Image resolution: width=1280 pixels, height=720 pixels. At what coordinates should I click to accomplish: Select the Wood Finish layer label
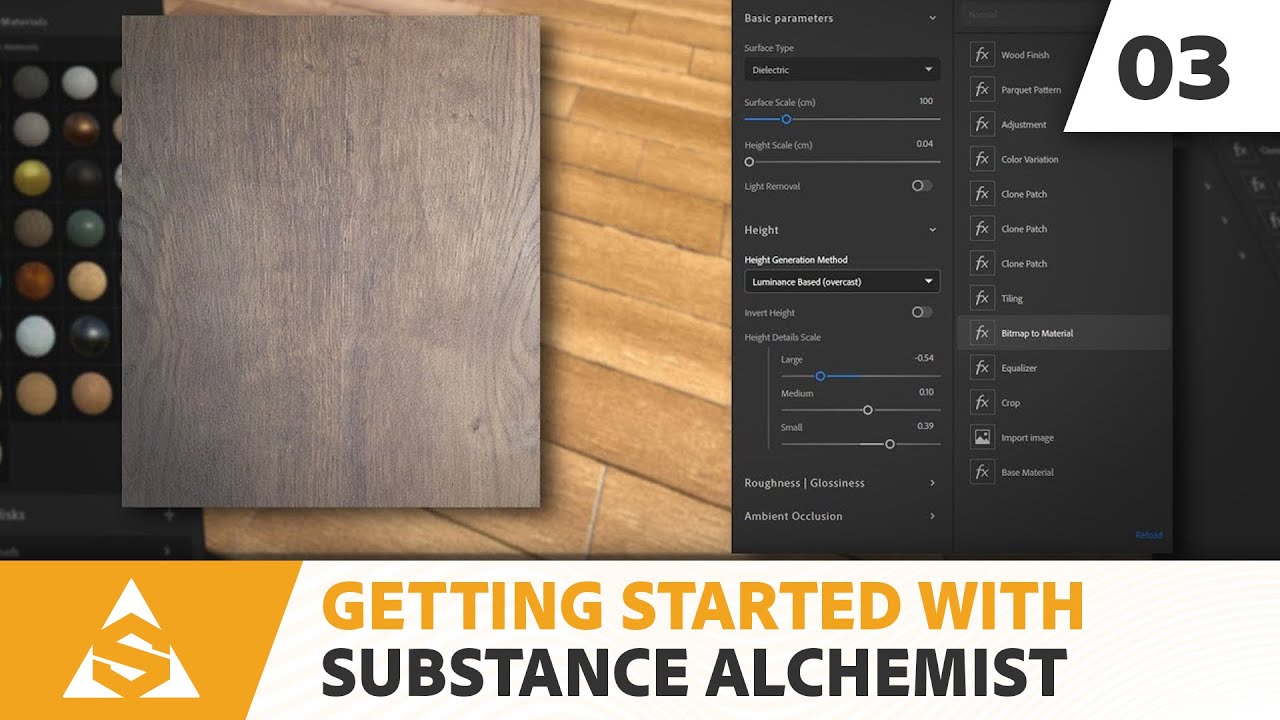[x=1025, y=55]
